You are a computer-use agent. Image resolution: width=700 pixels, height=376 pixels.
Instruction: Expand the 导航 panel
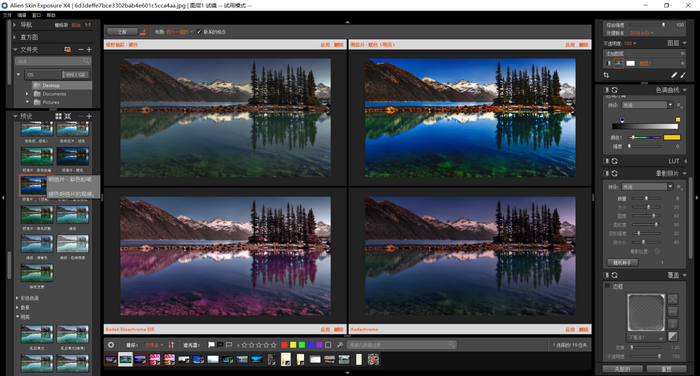(15, 25)
